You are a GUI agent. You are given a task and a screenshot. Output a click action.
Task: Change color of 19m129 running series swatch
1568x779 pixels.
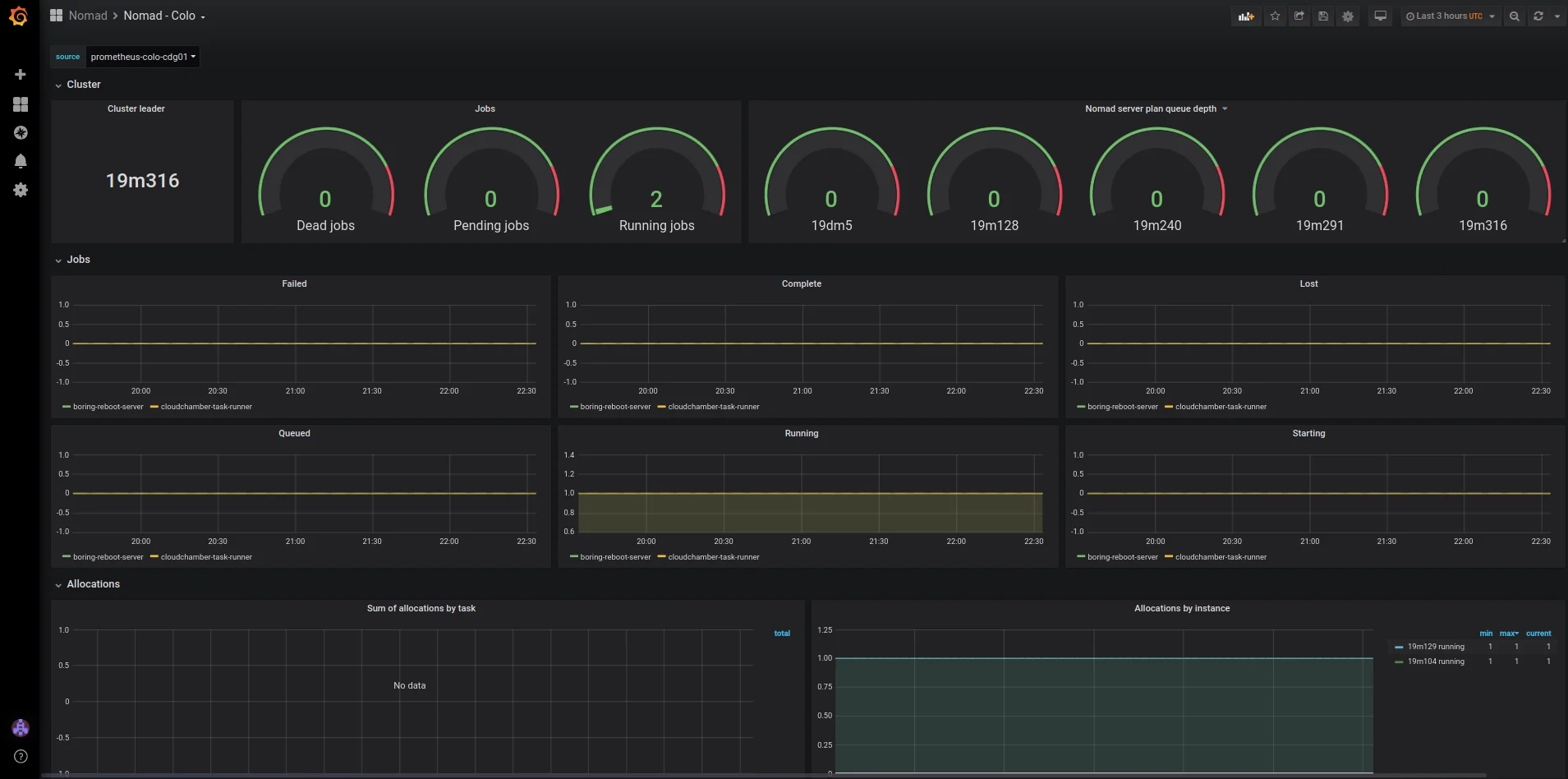[x=1399, y=647]
